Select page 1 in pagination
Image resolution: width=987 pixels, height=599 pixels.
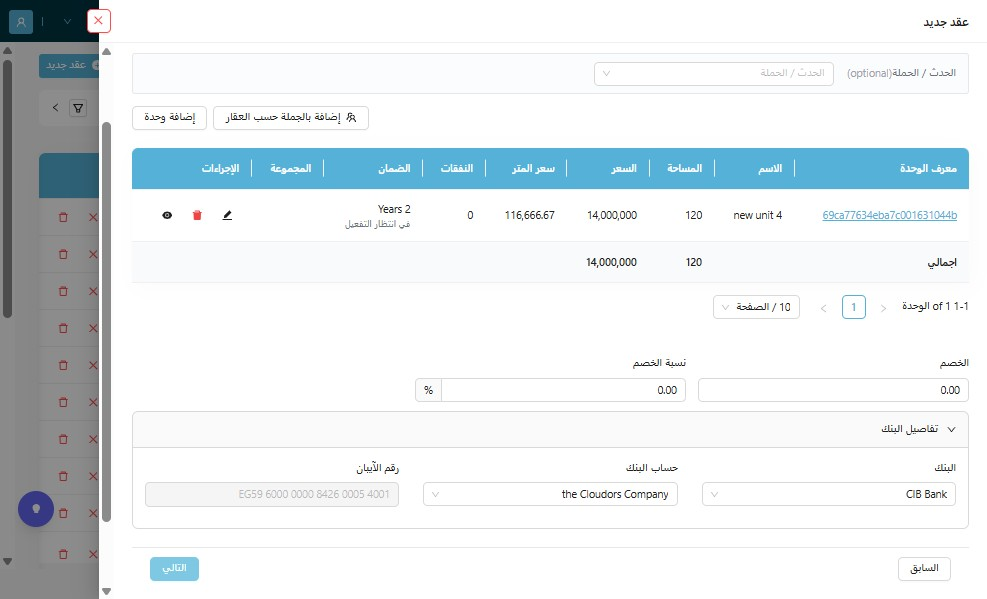click(854, 307)
